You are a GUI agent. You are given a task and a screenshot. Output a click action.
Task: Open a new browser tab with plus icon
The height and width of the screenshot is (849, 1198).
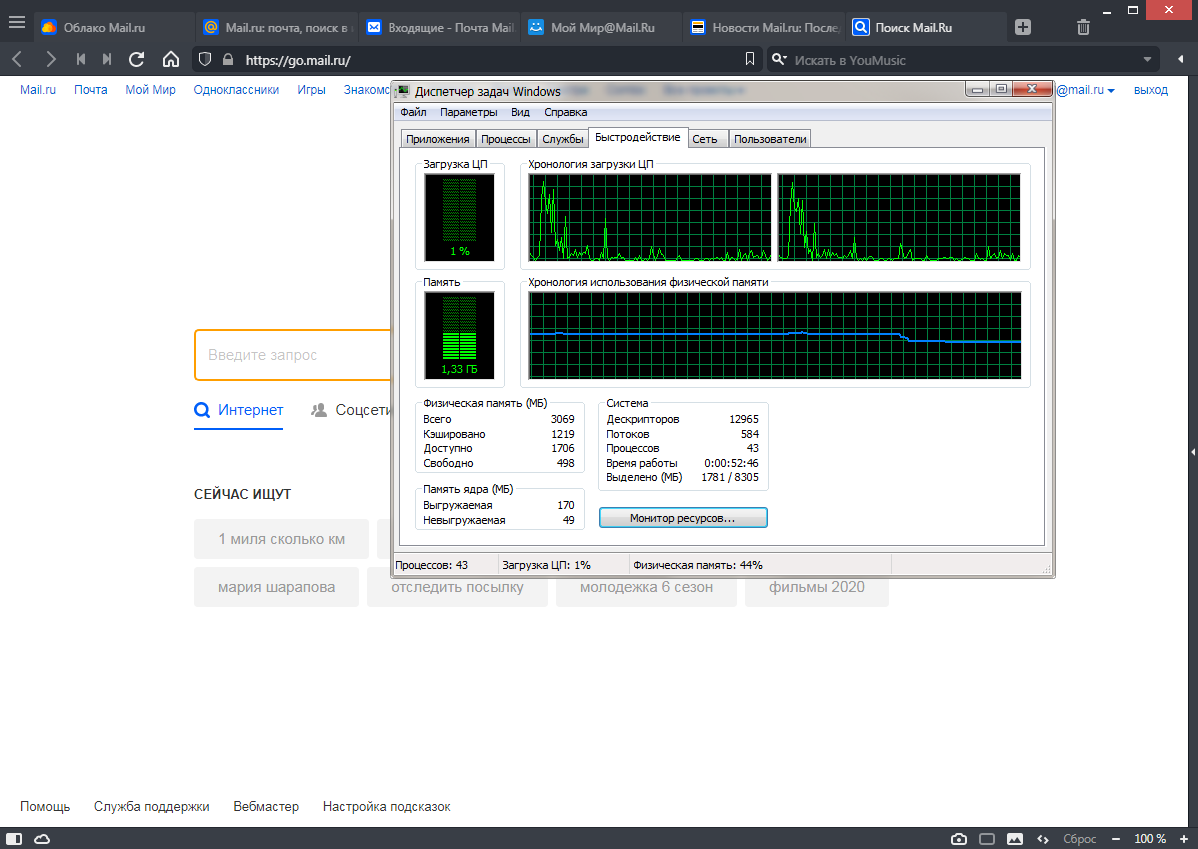(x=1023, y=28)
